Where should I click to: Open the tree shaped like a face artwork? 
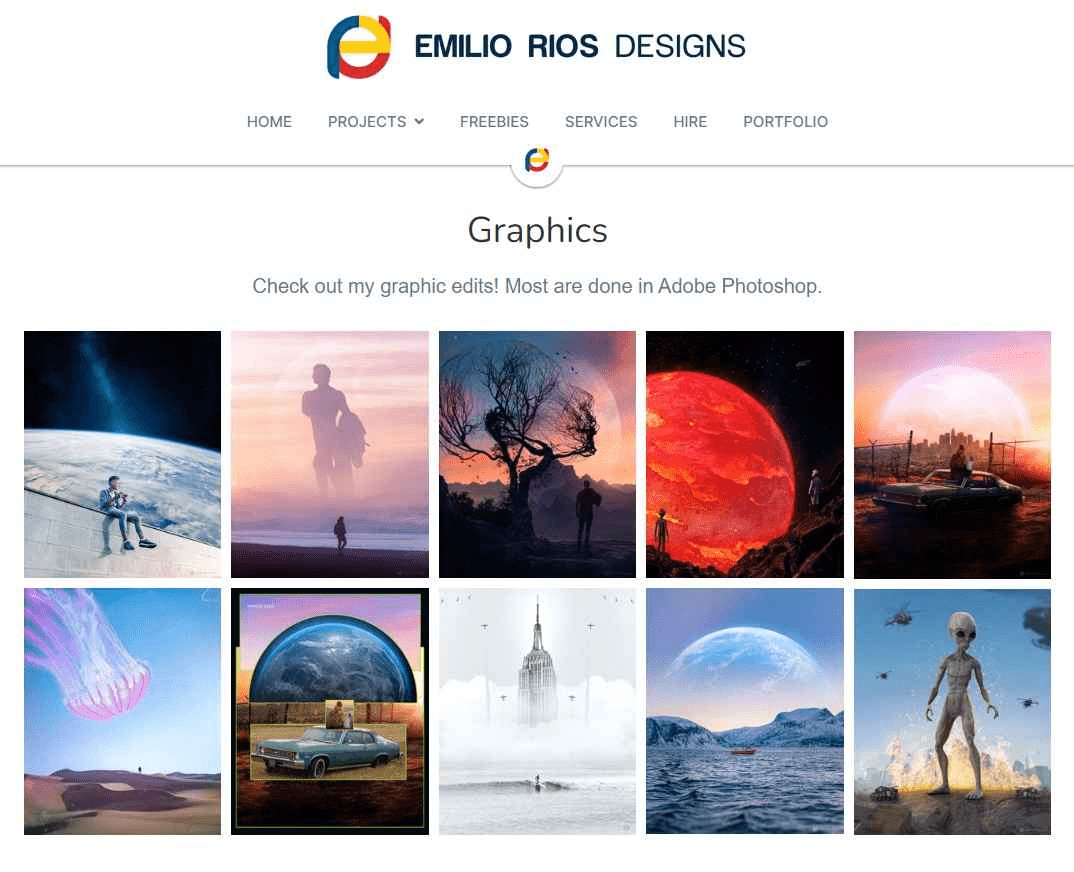[537, 454]
